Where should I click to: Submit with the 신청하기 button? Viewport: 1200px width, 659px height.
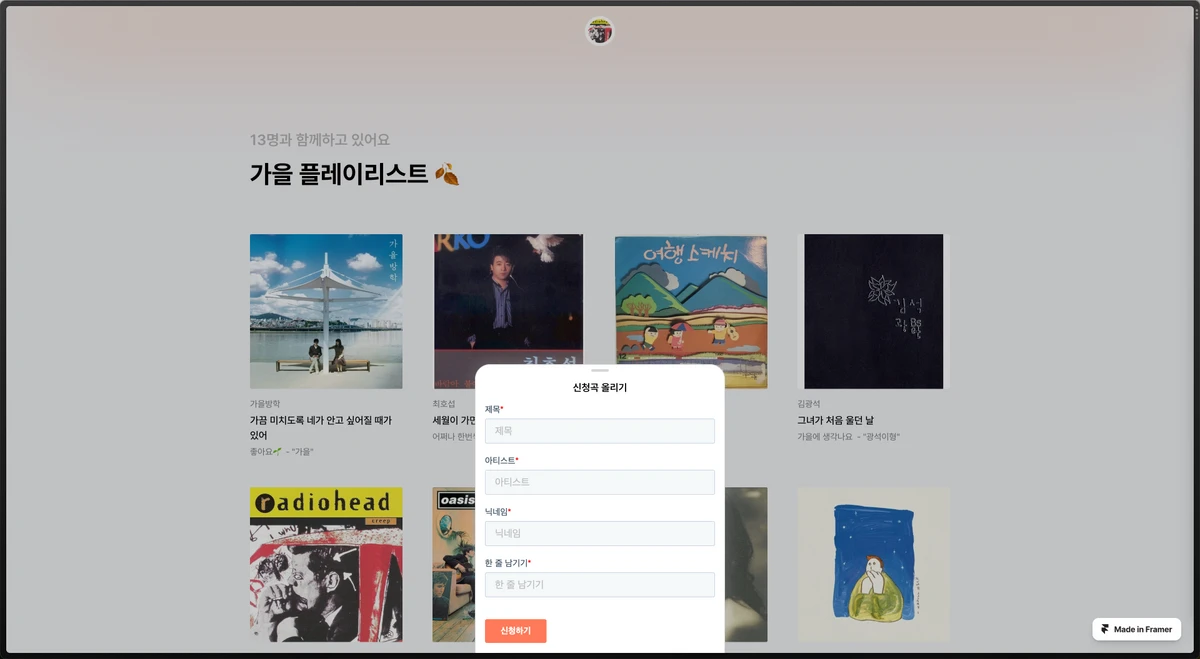pos(516,631)
